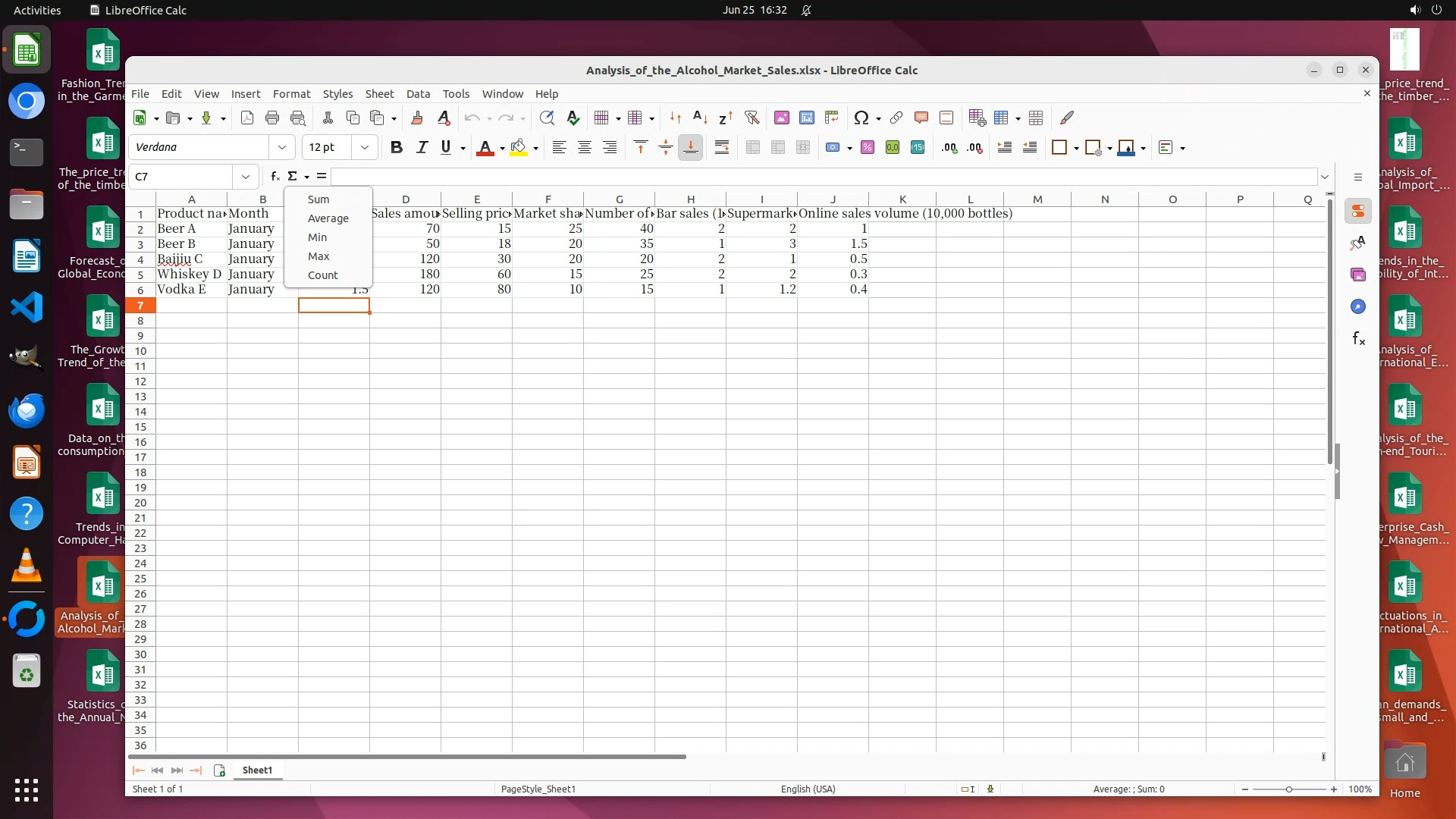Open the Name Box dropdown arrow

[246, 177]
